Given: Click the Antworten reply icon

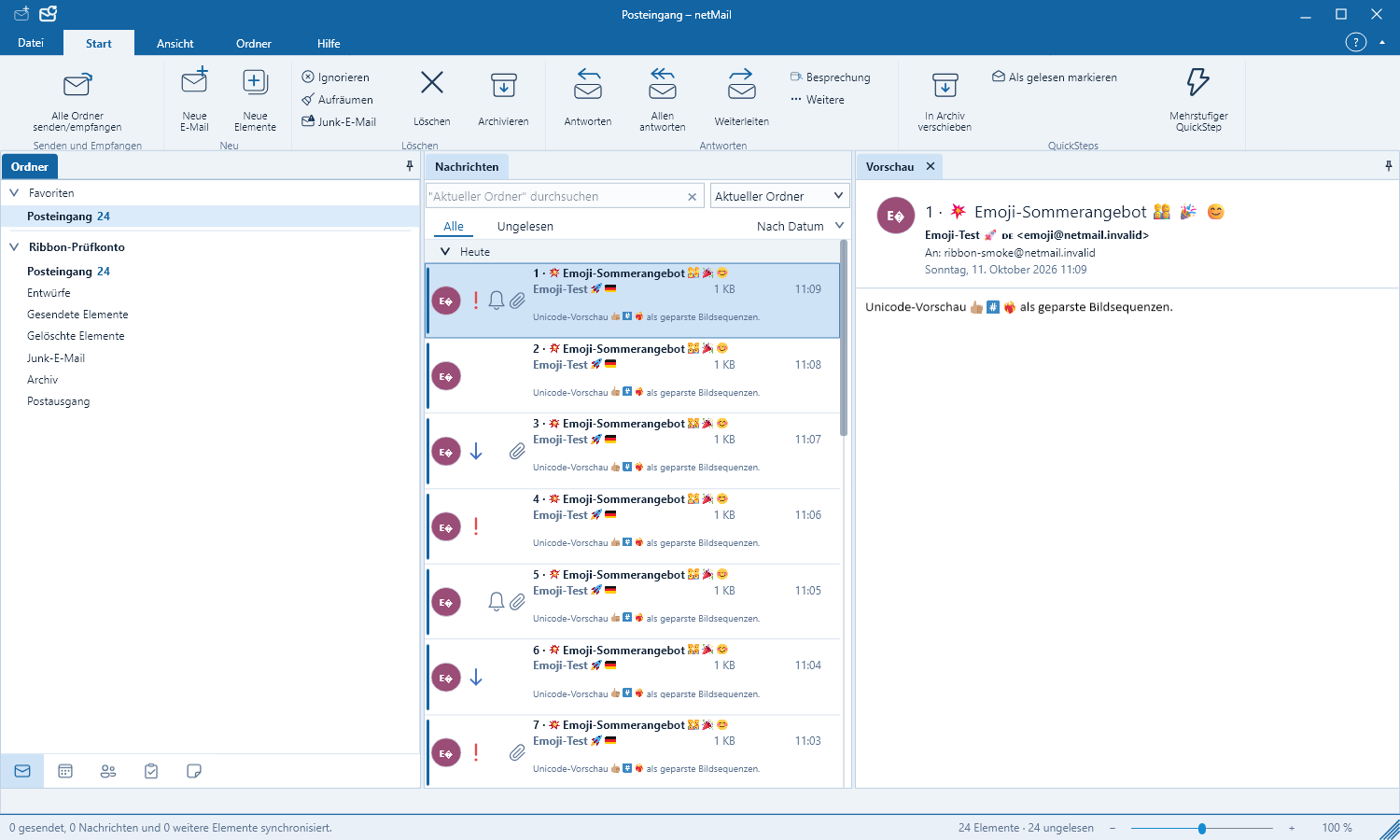Looking at the screenshot, I should [x=588, y=83].
